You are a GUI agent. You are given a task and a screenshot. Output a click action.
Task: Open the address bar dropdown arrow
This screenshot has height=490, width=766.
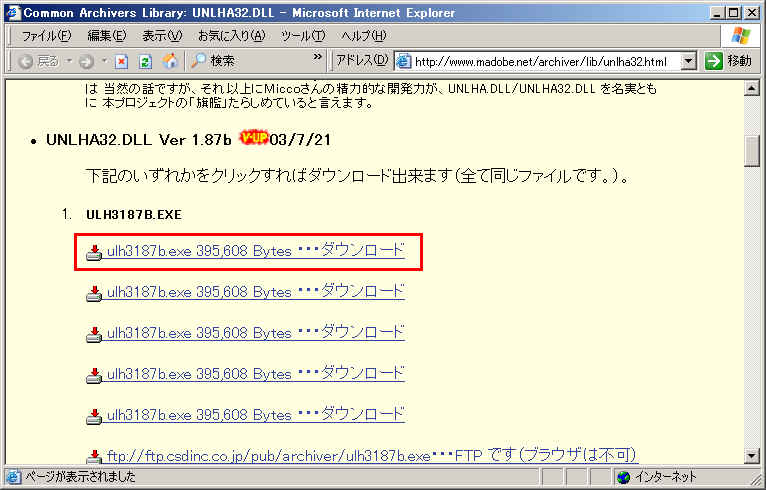click(688, 61)
